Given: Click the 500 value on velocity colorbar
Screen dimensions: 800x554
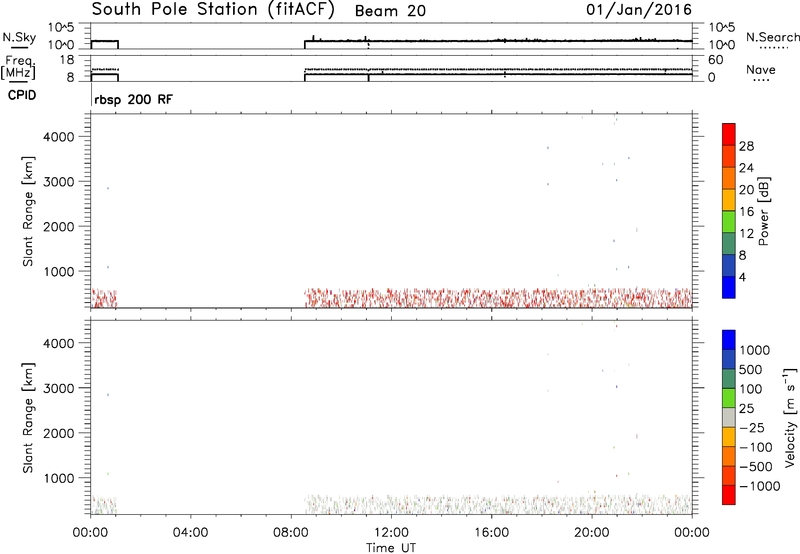Looking at the screenshot, I should pos(751,369).
